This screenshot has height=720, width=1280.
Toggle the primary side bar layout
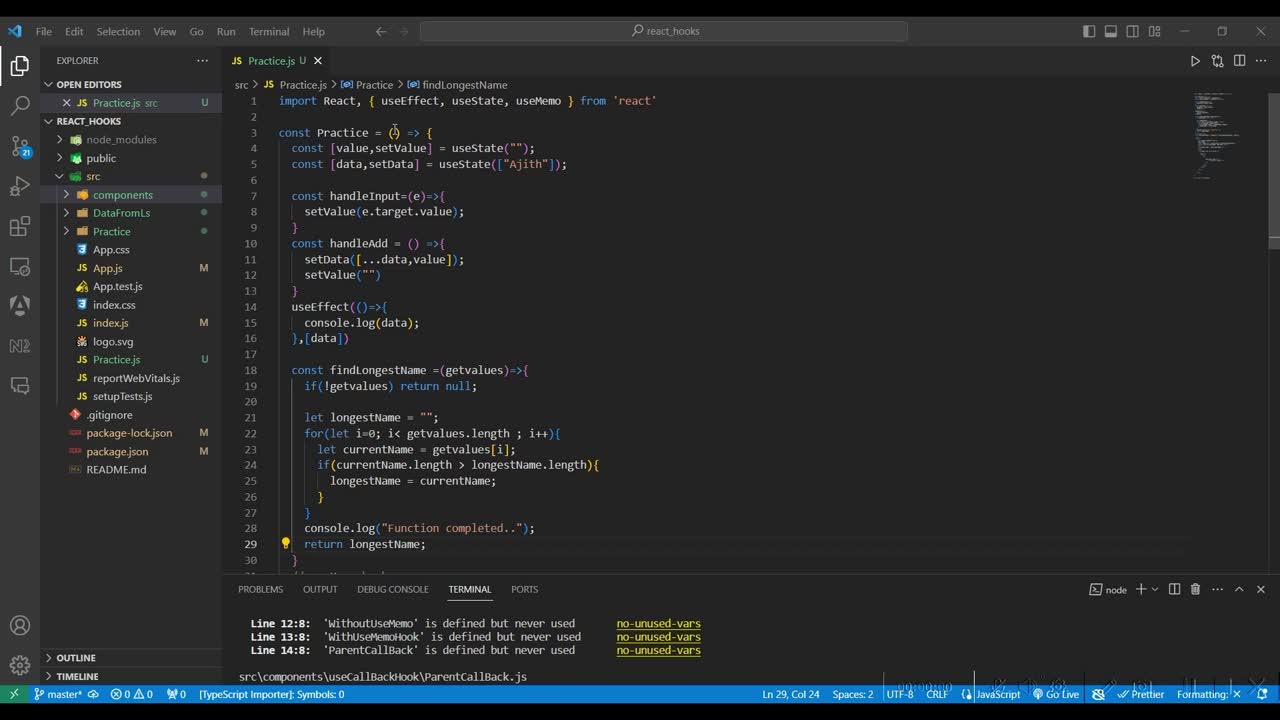1089,31
